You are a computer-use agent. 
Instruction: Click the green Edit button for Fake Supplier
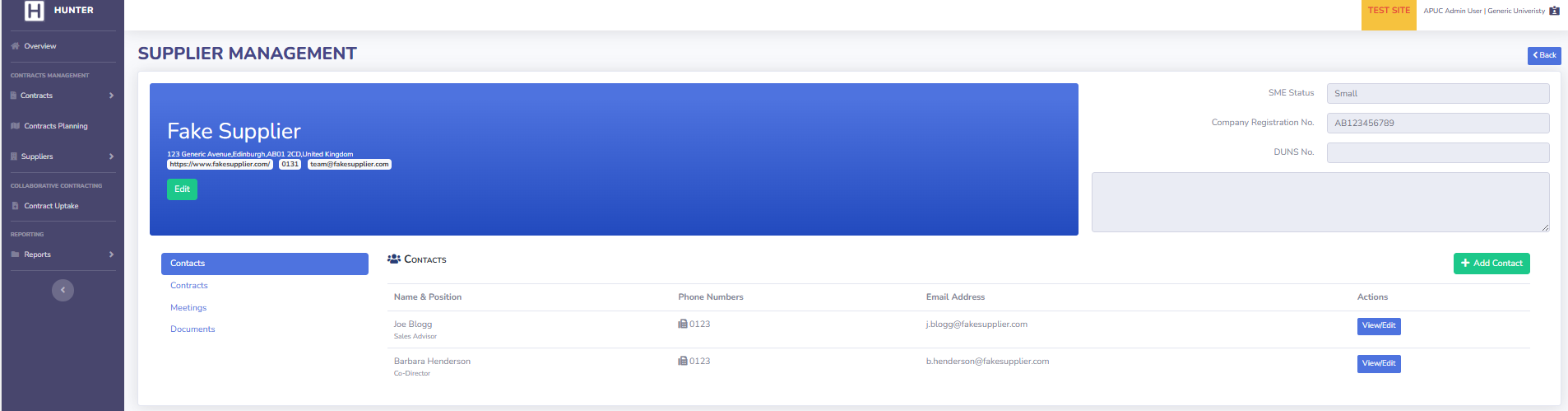click(x=182, y=189)
